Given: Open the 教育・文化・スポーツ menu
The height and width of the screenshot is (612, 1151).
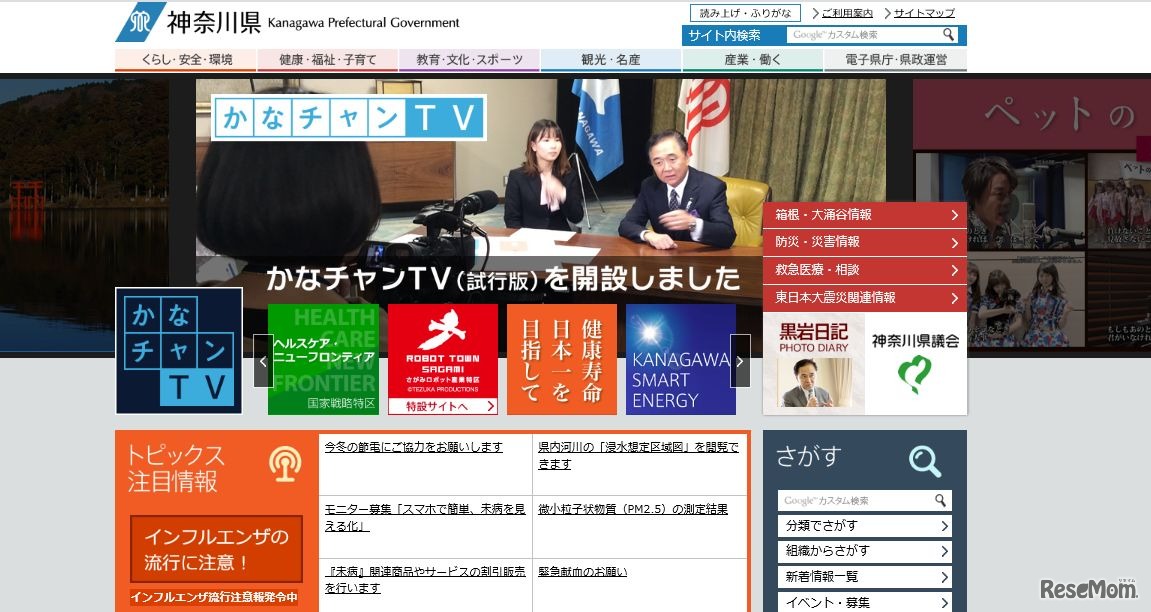Looking at the screenshot, I should (x=469, y=60).
